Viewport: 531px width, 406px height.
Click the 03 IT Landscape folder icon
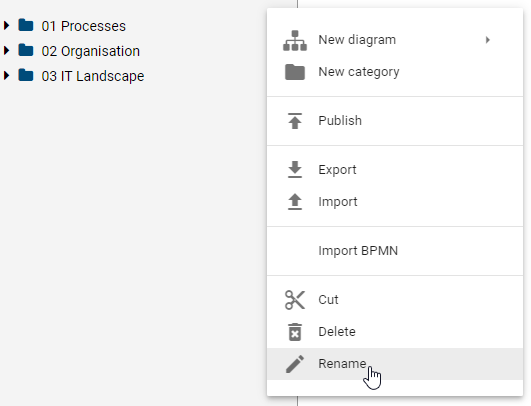point(26,75)
